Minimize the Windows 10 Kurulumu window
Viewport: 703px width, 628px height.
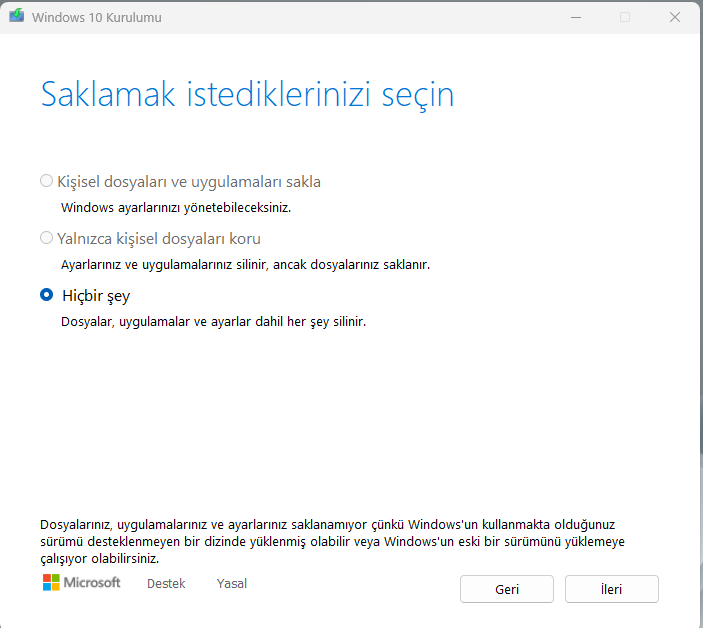[x=576, y=17]
